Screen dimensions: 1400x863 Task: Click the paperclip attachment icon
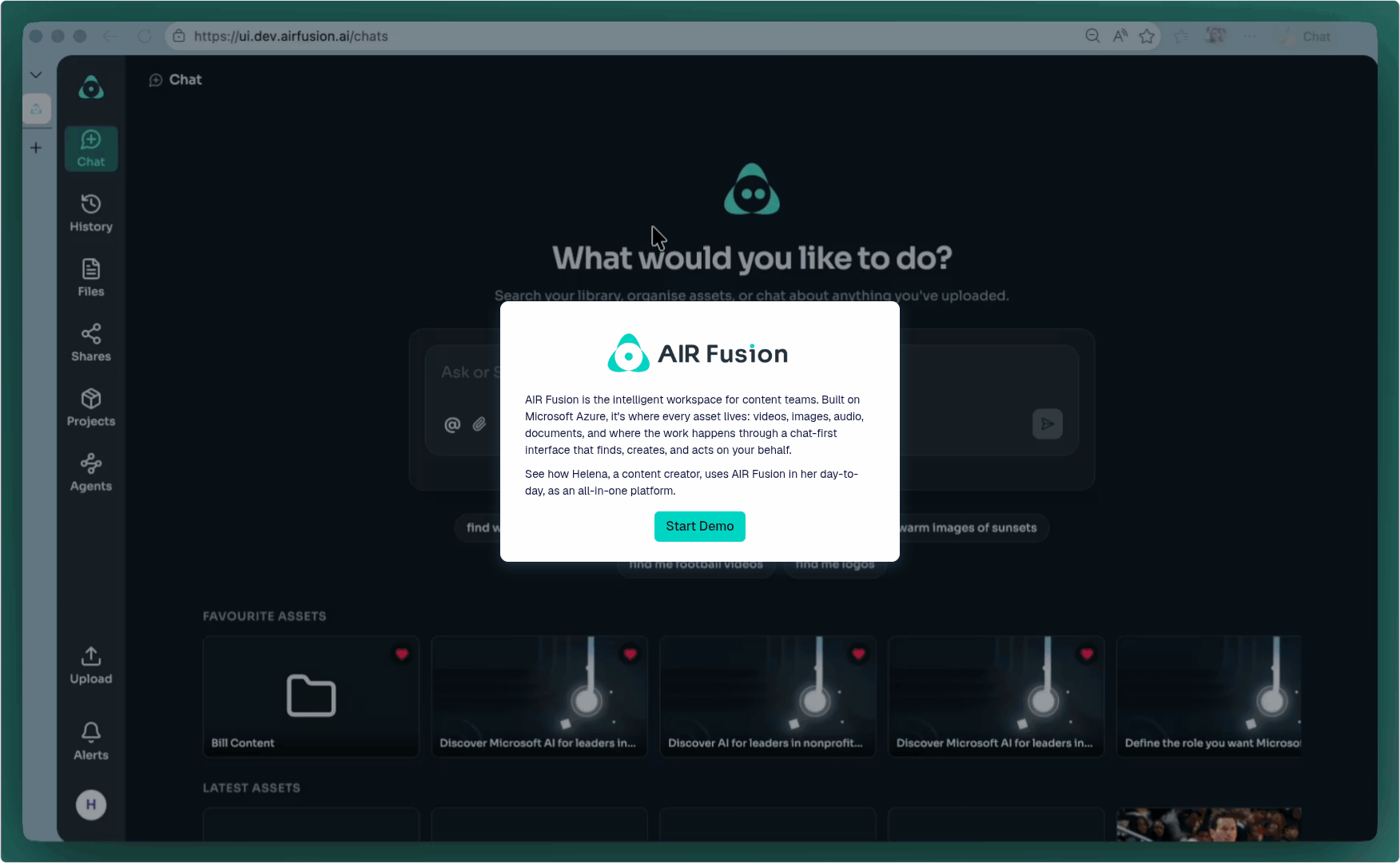(479, 424)
